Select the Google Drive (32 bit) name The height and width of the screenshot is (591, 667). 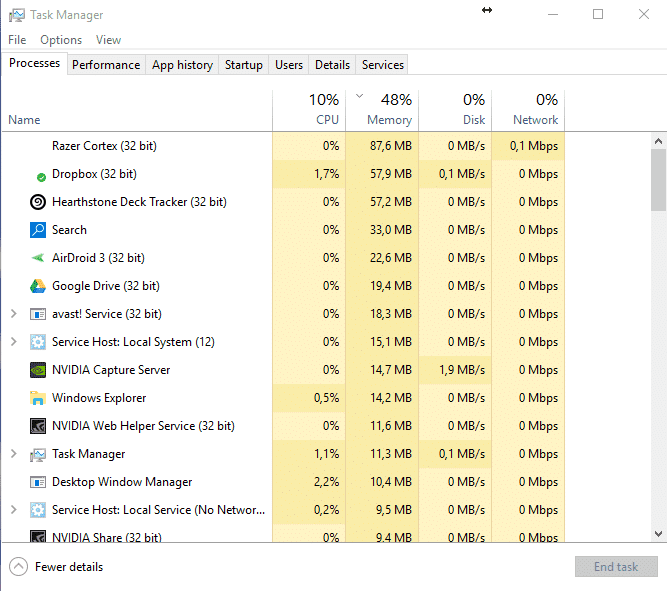point(106,286)
